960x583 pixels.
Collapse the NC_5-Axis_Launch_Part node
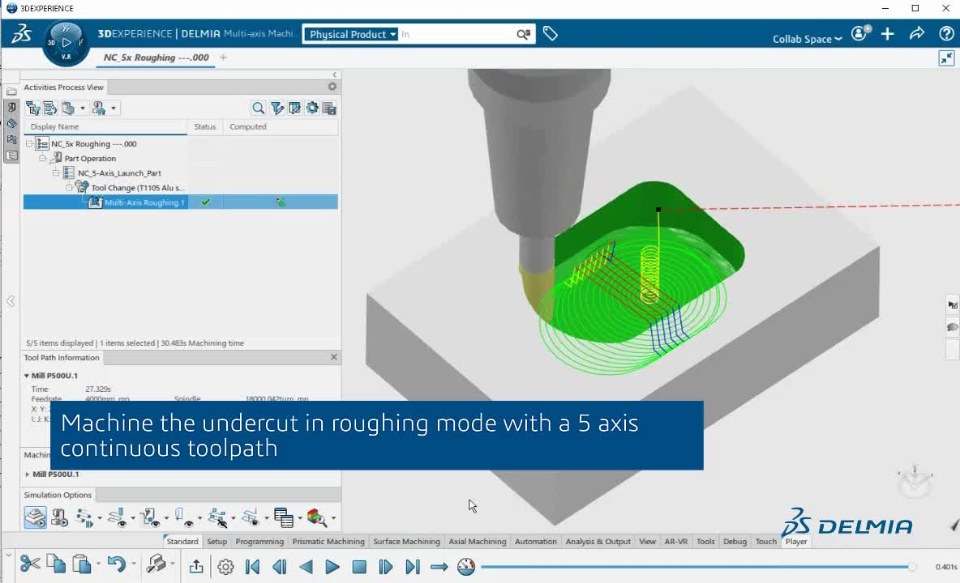tap(56, 173)
